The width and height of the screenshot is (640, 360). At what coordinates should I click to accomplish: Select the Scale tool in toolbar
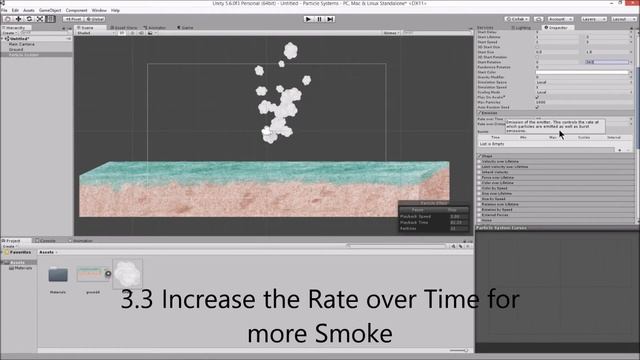click(x=40, y=19)
